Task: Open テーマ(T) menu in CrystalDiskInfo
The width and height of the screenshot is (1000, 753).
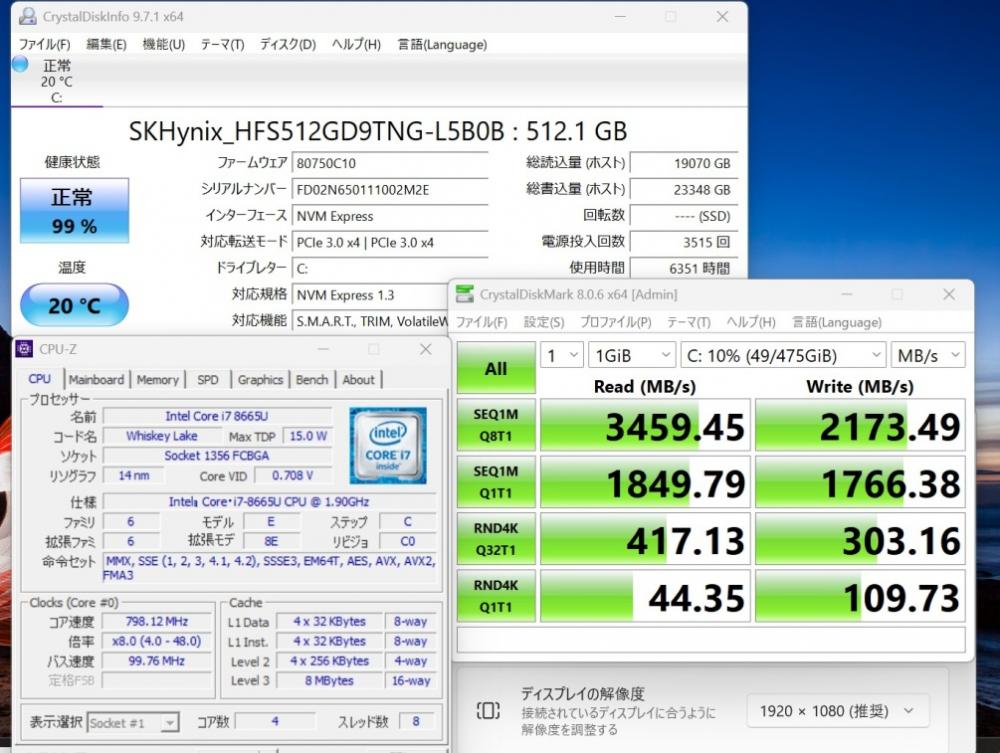Action: (x=222, y=44)
